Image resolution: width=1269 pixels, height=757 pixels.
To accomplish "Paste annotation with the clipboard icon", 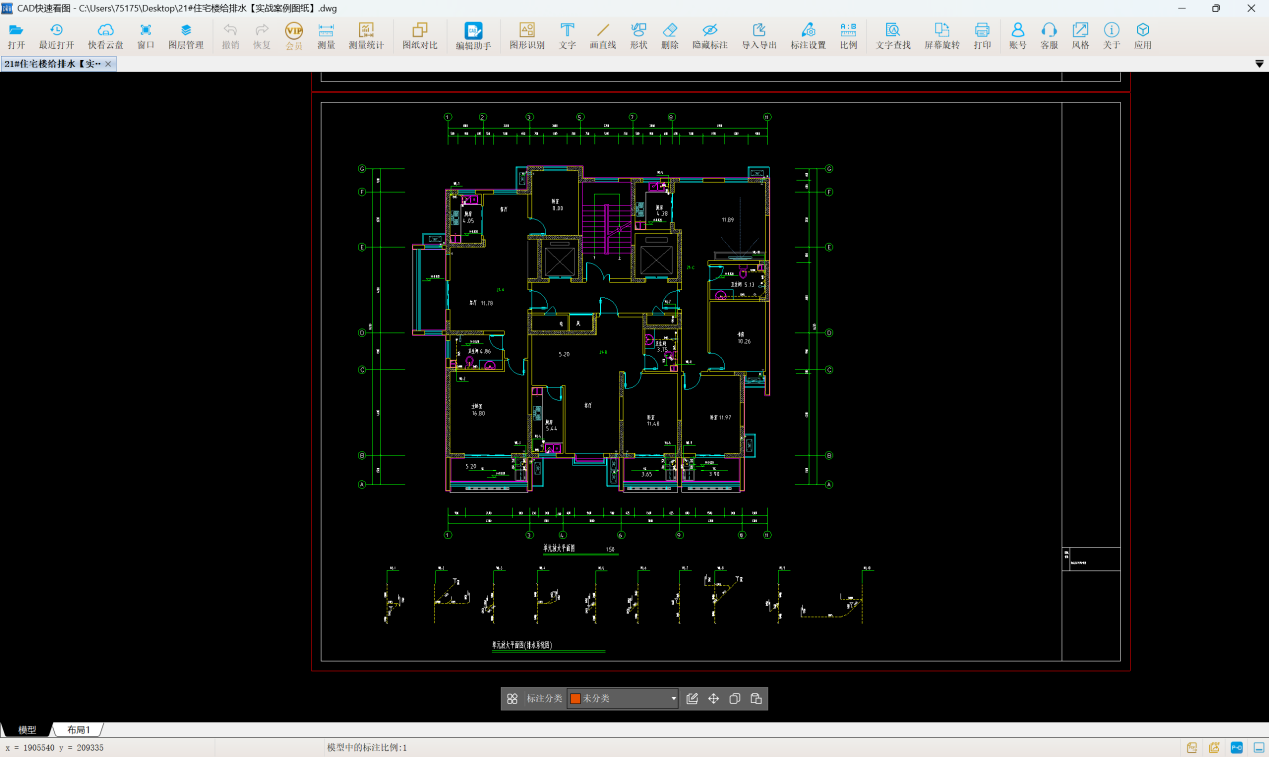I will [x=756, y=699].
